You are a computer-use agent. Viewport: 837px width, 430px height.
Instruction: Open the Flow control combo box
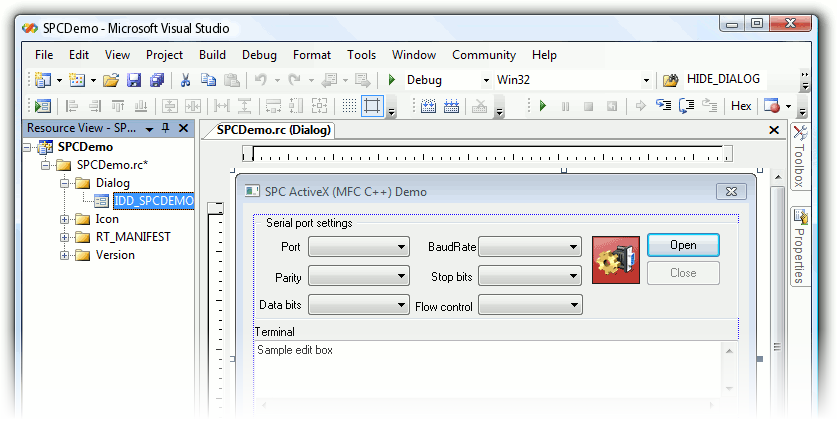(530, 305)
